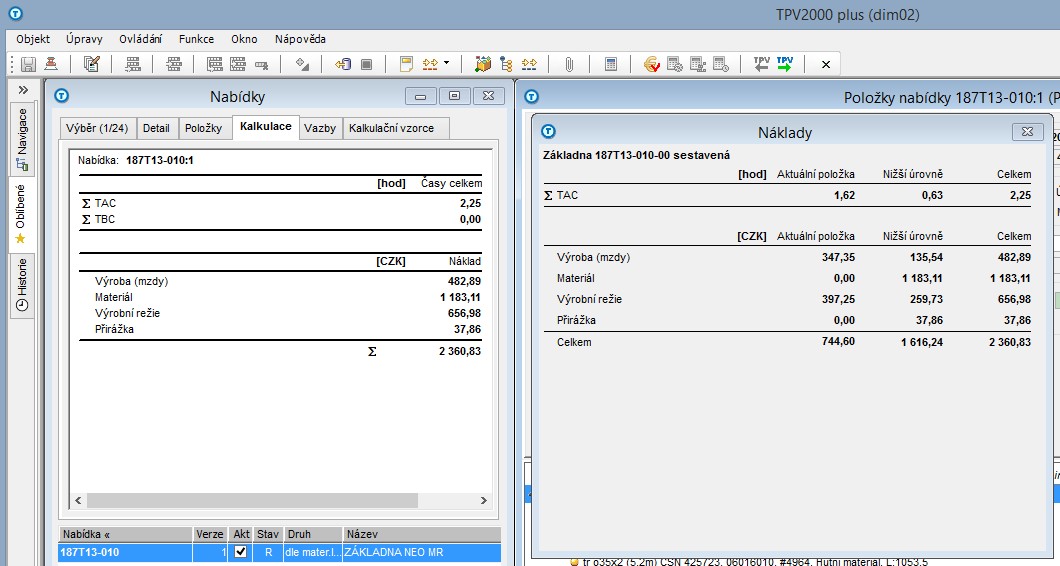Expand the sidebar using the double chevron
The height and width of the screenshot is (566, 1060).
click(23, 90)
